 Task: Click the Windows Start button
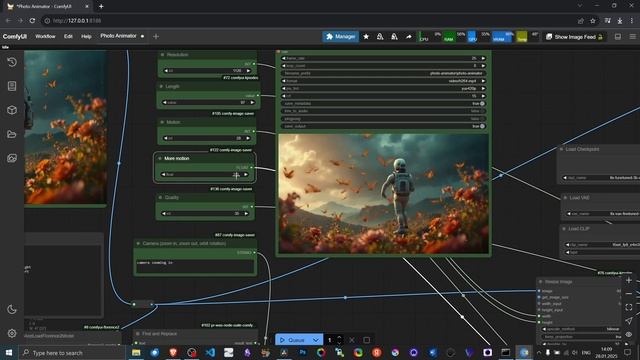[x=9, y=352]
